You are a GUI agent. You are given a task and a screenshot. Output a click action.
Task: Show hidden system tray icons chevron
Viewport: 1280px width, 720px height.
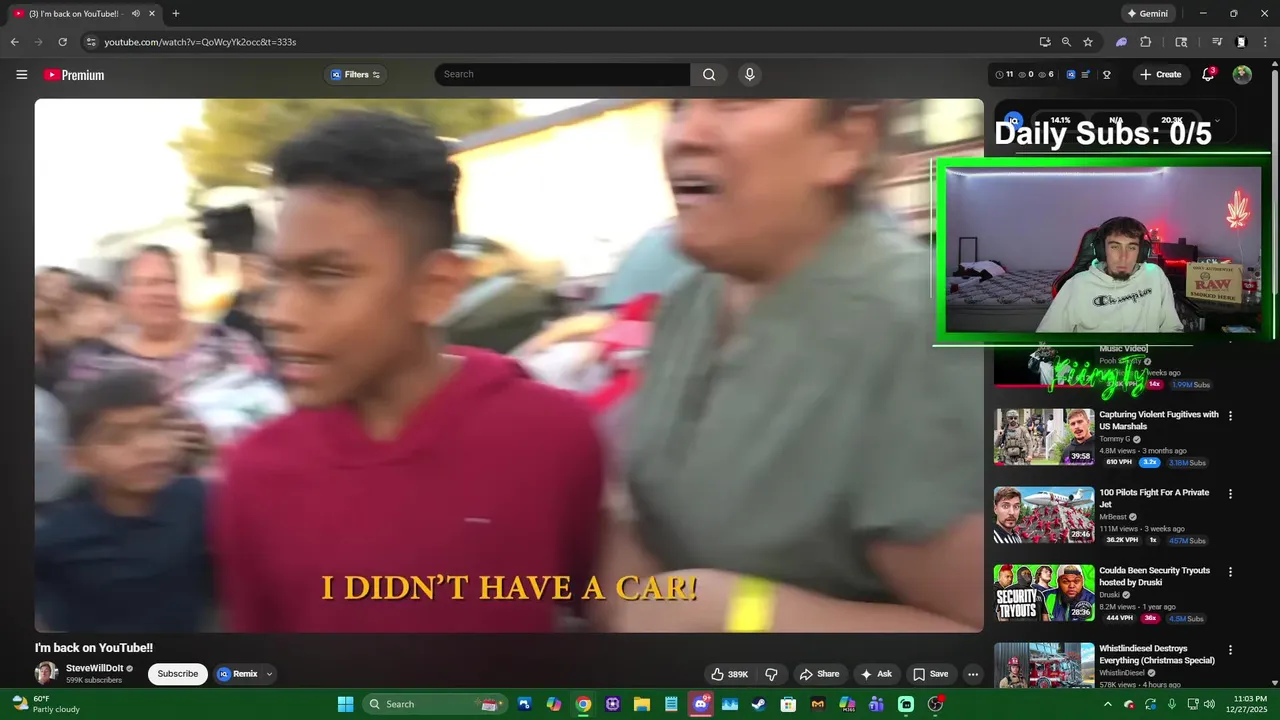tap(1107, 704)
